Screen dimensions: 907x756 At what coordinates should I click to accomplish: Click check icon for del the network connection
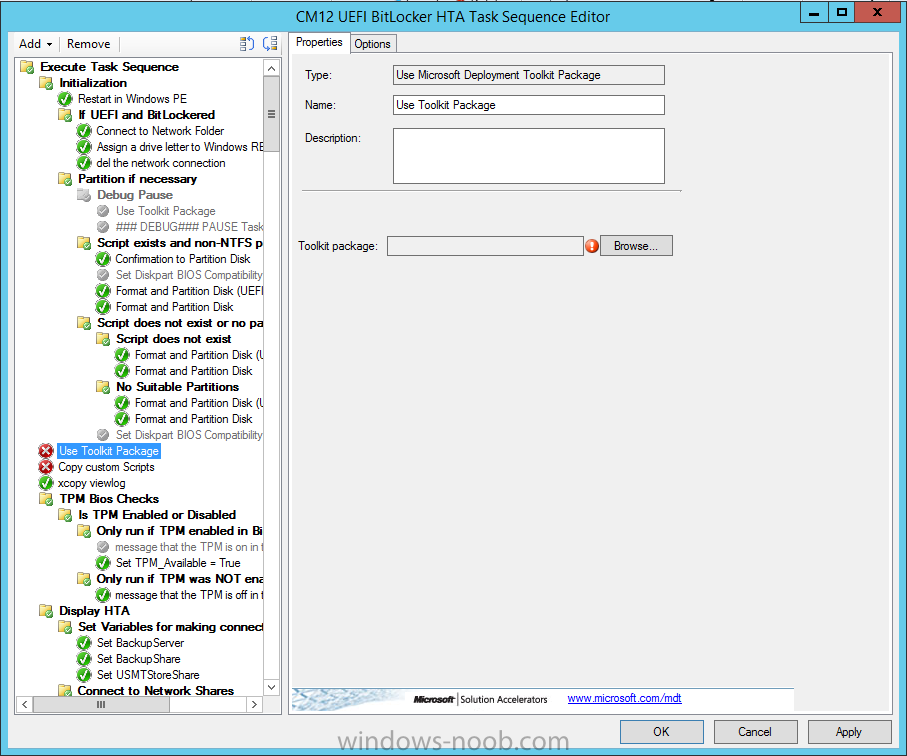coord(84,163)
